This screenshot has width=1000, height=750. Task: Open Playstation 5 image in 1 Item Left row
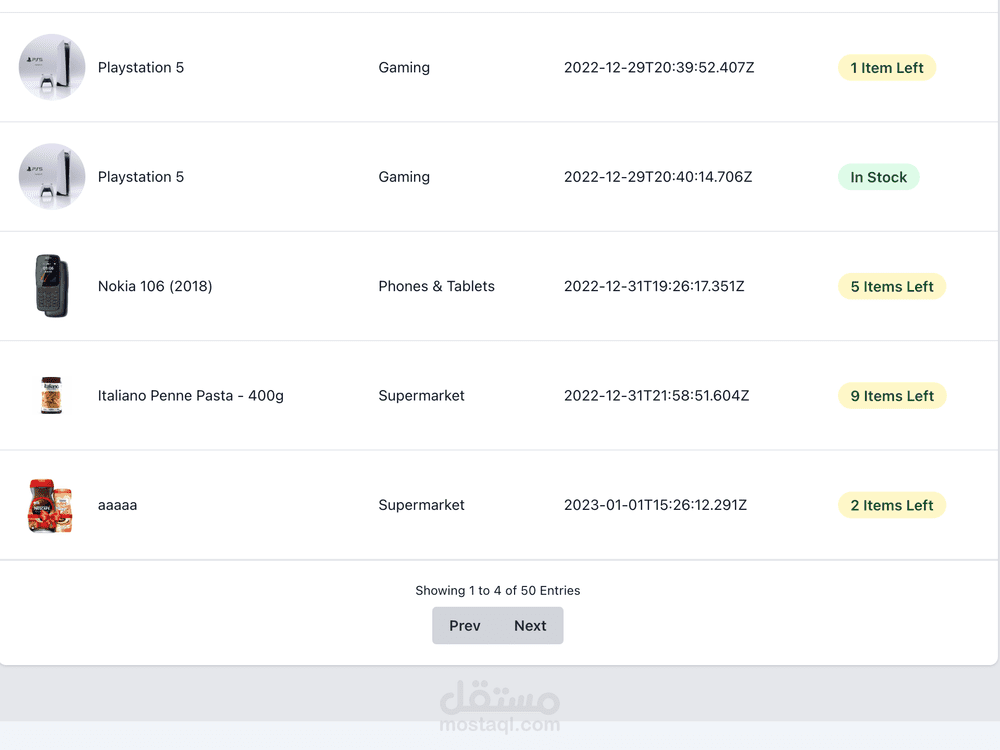coord(52,68)
